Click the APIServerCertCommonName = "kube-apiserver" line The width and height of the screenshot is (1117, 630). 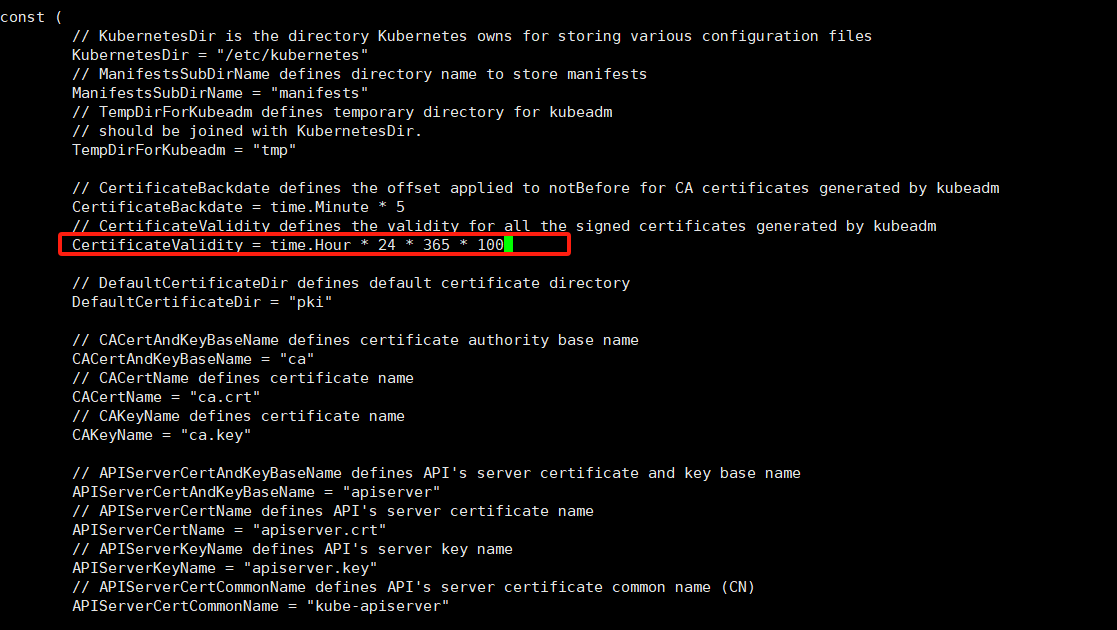tap(261, 606)
